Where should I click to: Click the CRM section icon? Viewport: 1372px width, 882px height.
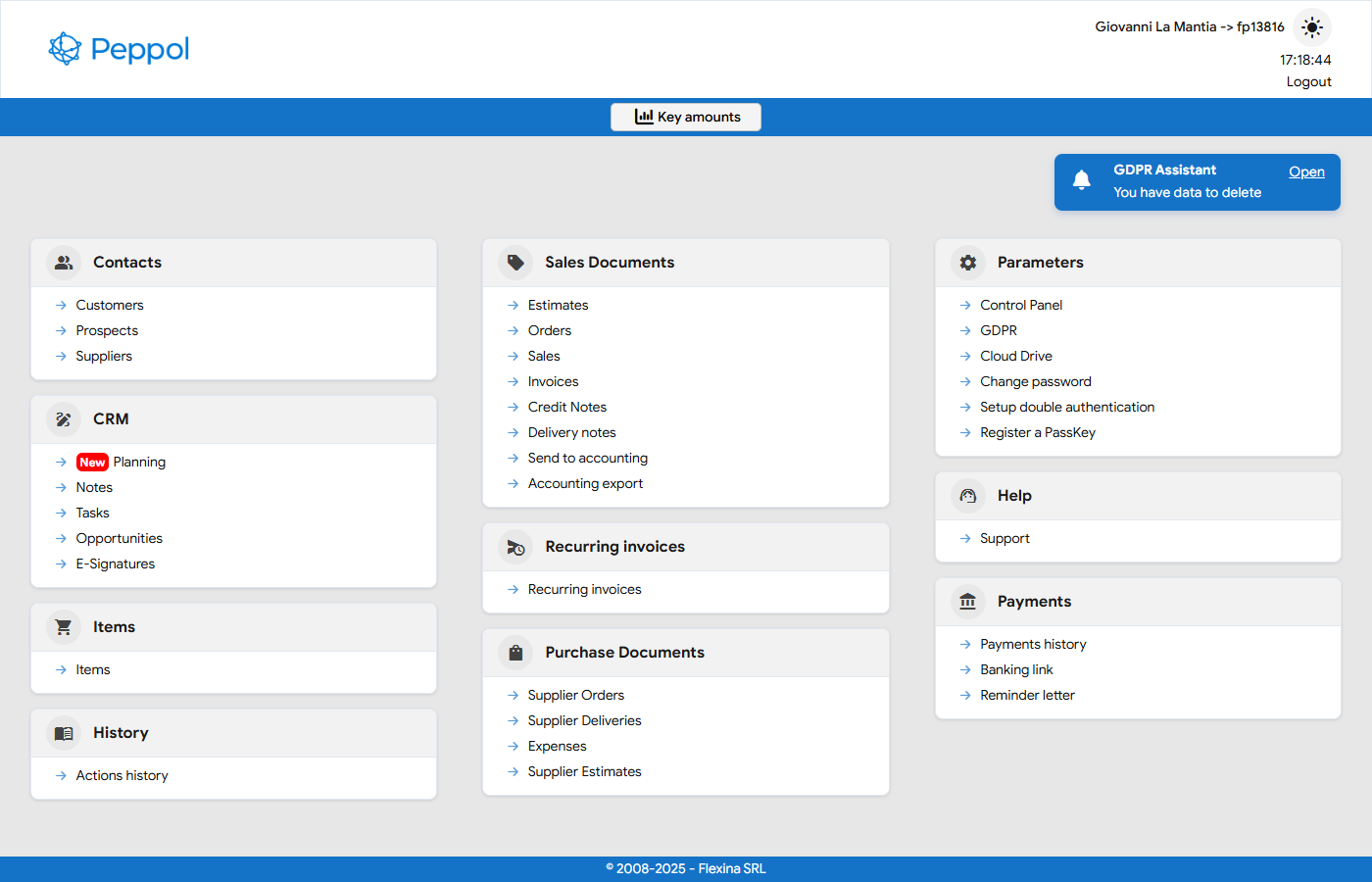coord(64,419)
